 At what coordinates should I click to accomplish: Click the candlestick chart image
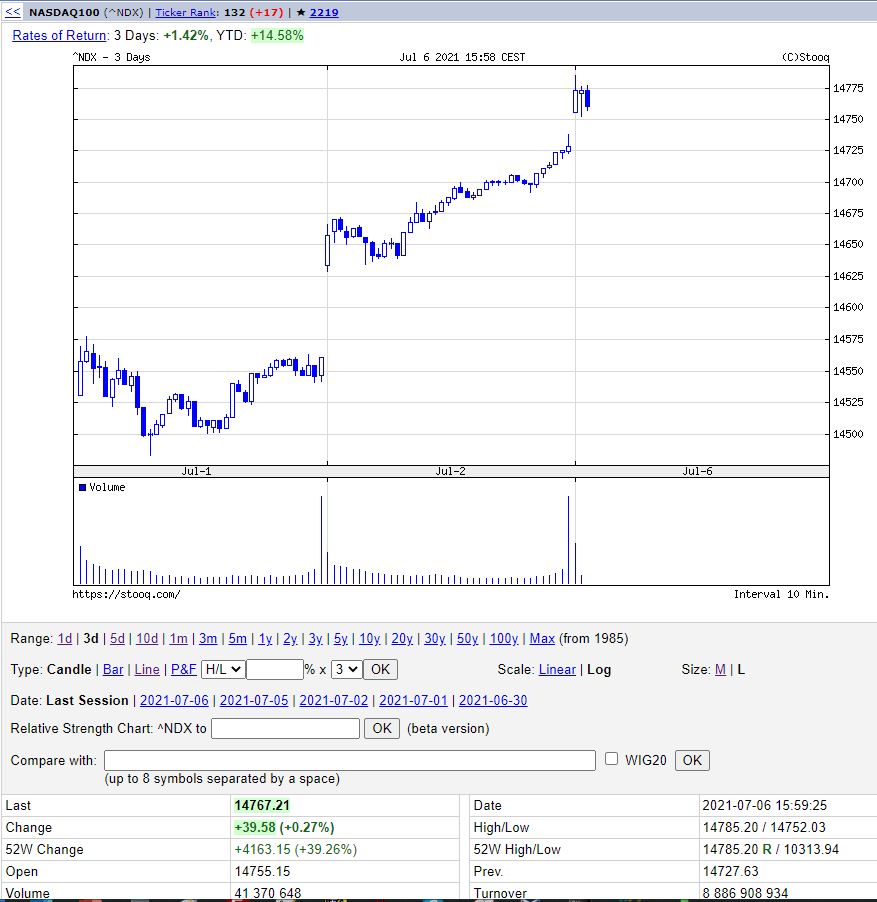(x=451, y=326)
